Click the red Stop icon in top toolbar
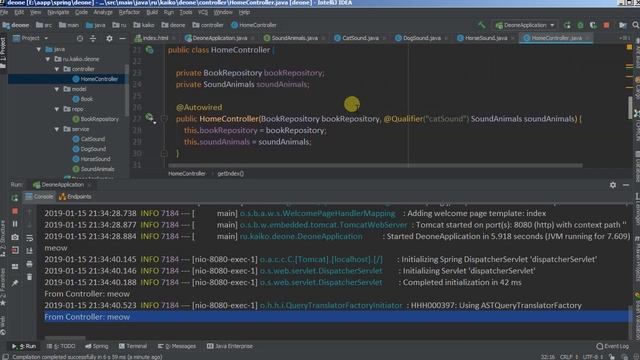The image size is (640, 360). [607, 25]
